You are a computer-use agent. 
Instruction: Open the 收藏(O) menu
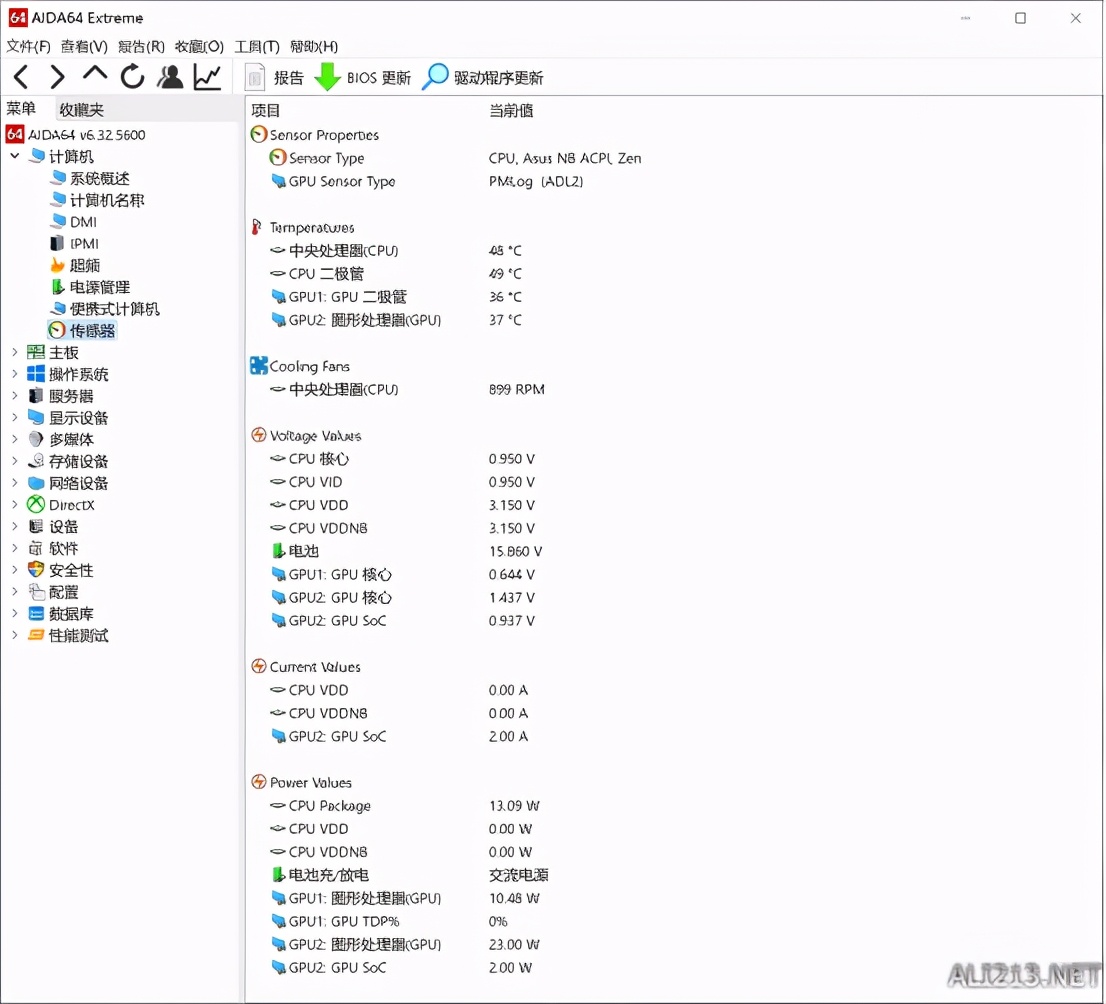pos(199,47)
